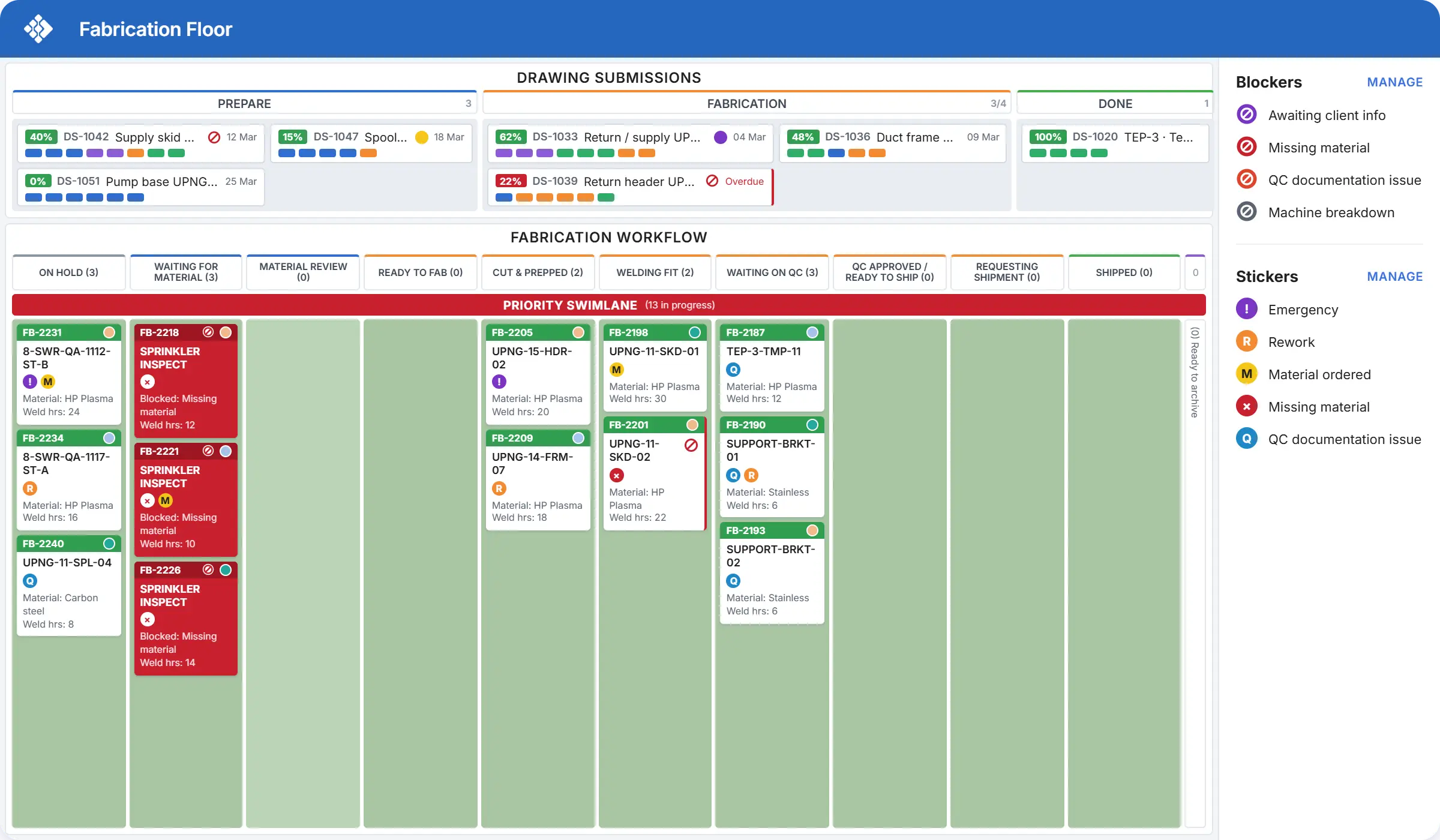Image resolution: width=1440 pixels, height=840 pixels.
Task: Click the Overdue label on DS-1039
Action: click(x=744, y=181)
